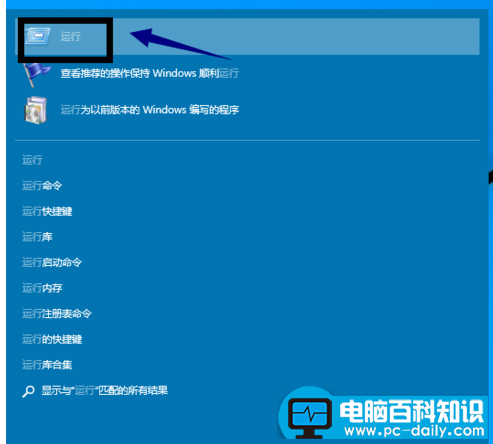Show all results matching 运行
This screenshot has height=444, width=493.
104,391
